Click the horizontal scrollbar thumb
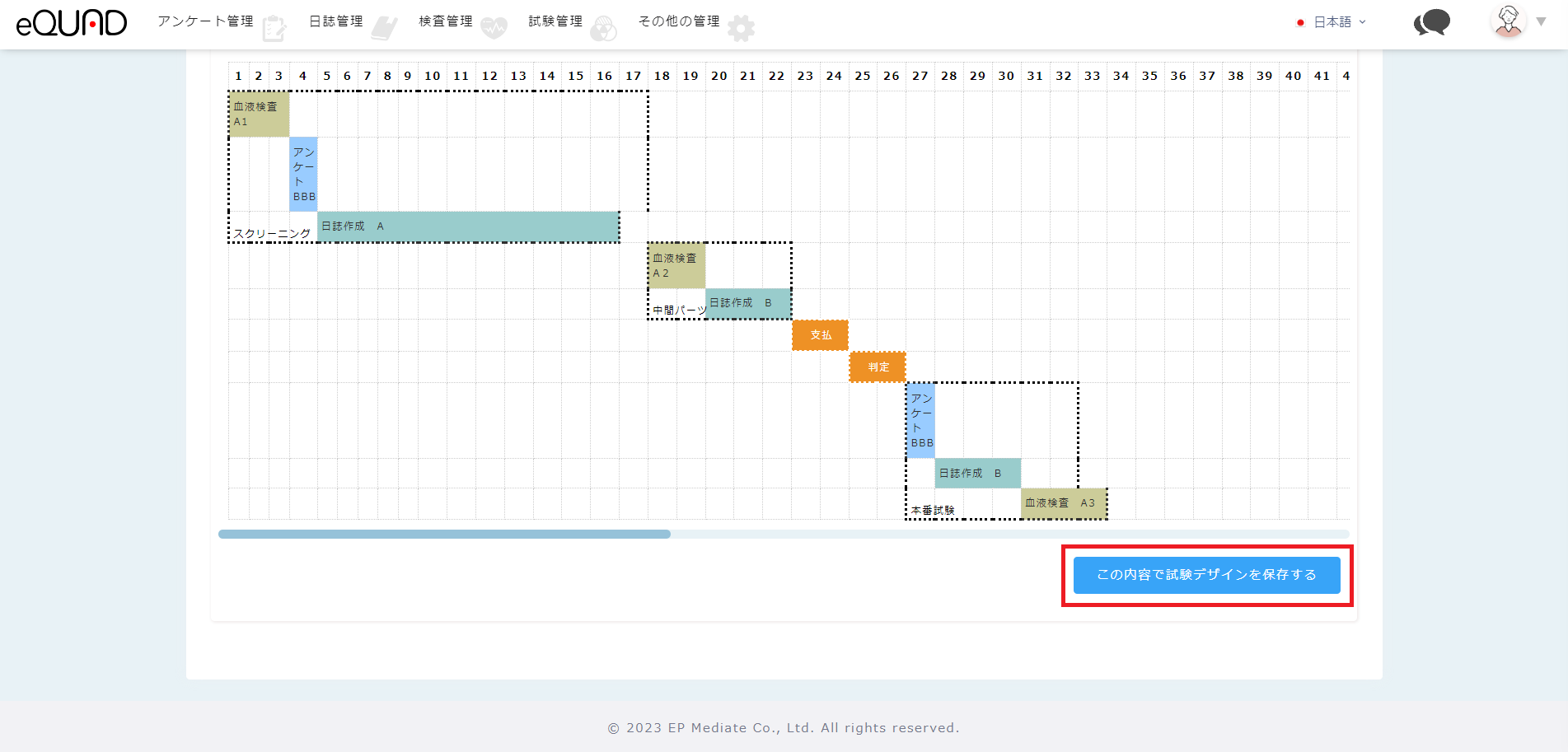The height and width of the screenshot is (752, 1568). (444, 535)
